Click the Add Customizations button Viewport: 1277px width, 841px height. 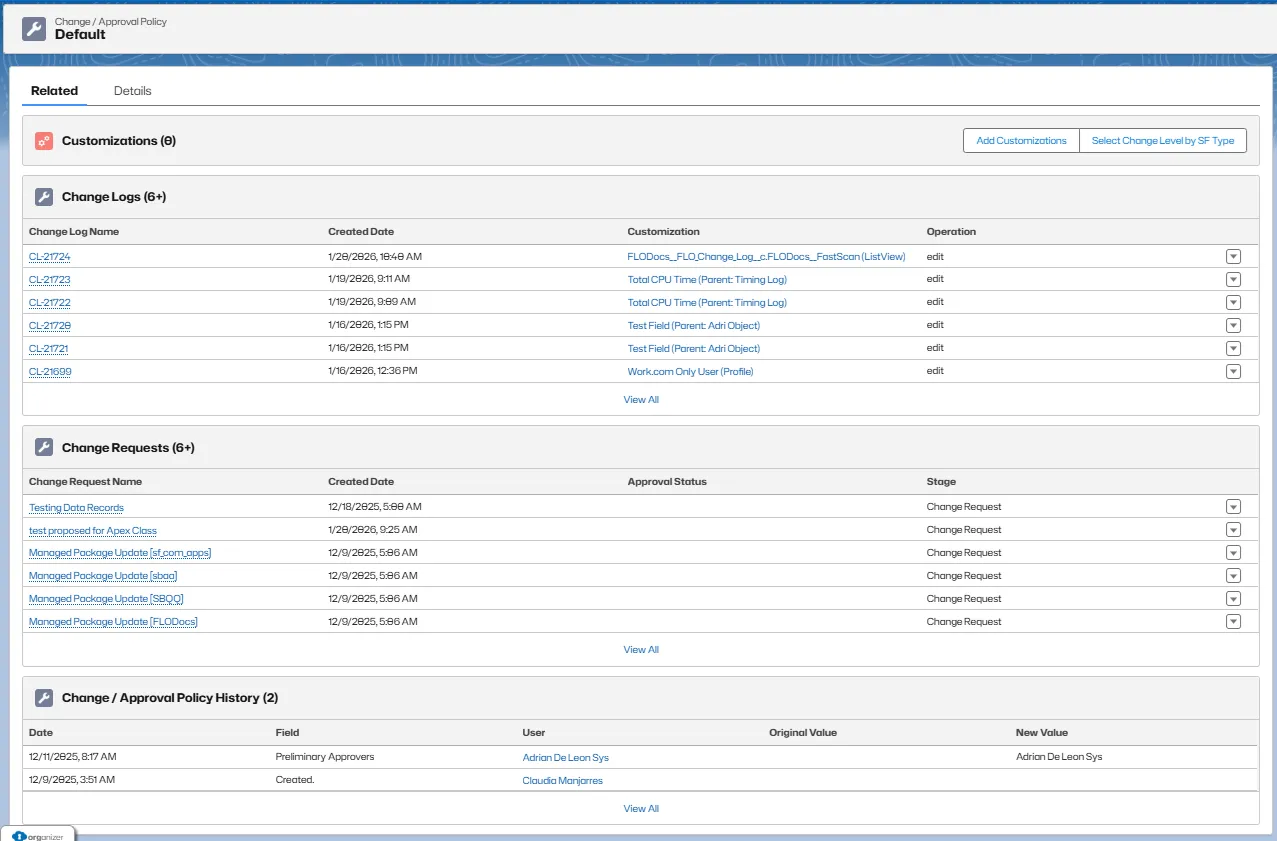(1020, 140)
